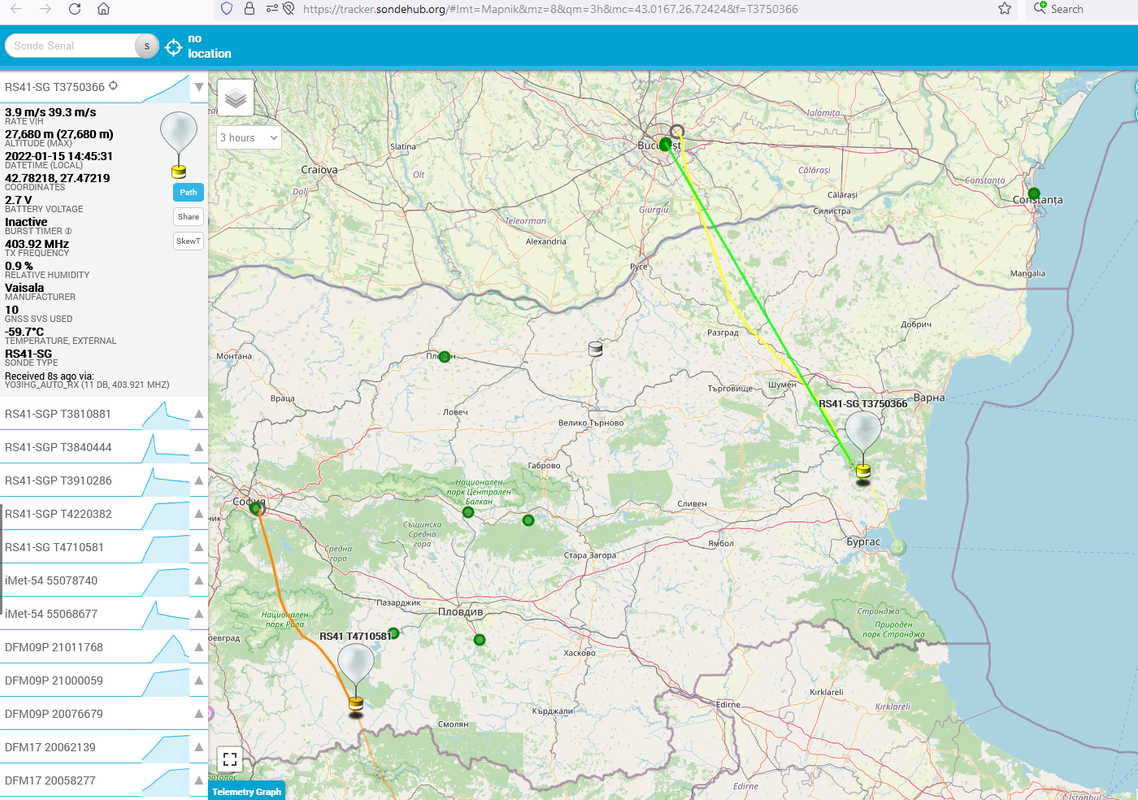Open the 3 hours time dropdown
Screen dimensions: 1138x800
pyautogui.click(x=249, y=137)
